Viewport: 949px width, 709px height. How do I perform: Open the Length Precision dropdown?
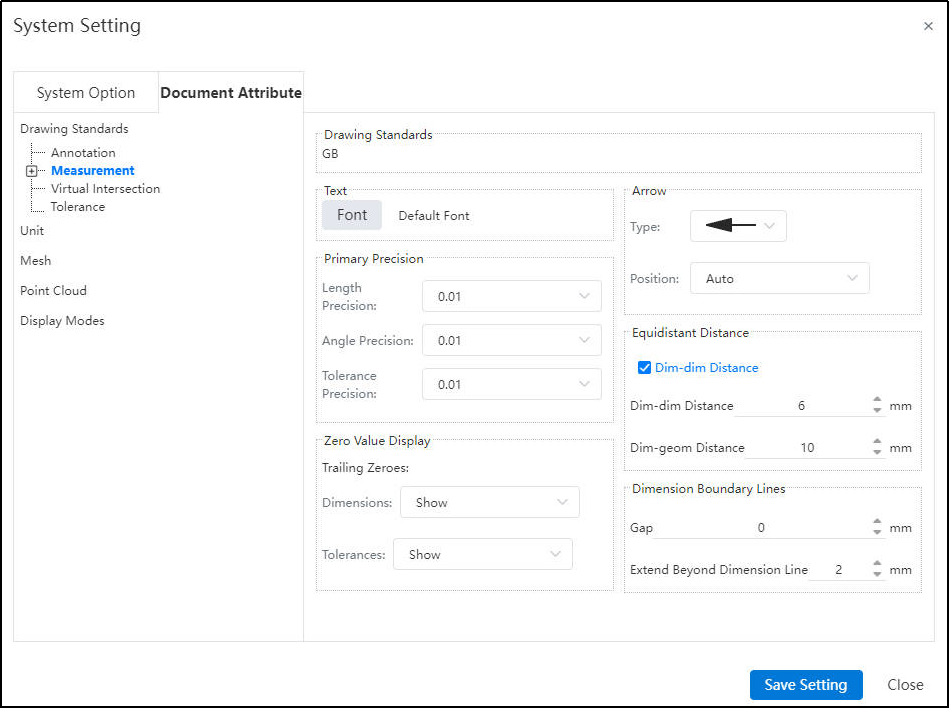pos(511,296)
